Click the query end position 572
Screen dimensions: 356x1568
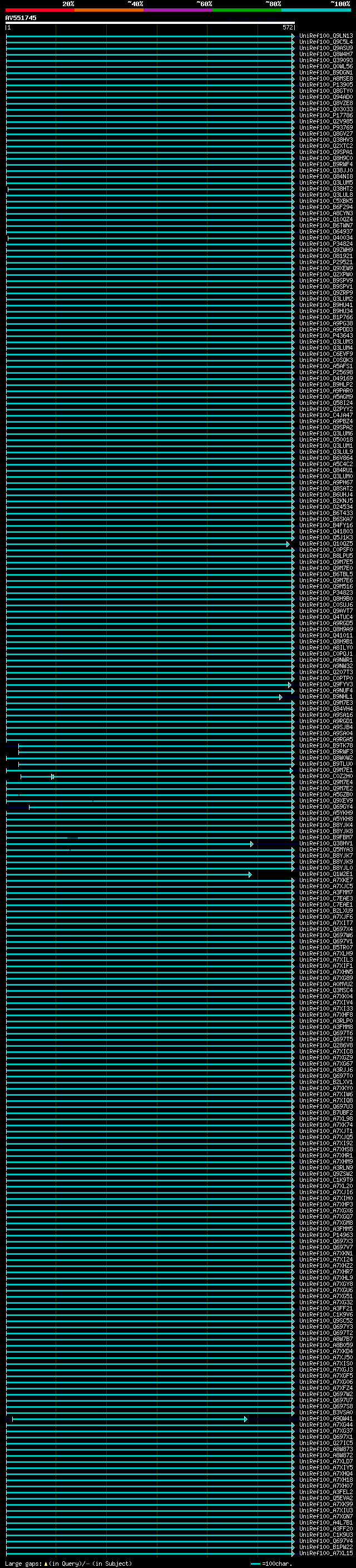pyautogui.click(x=288, y=27)
